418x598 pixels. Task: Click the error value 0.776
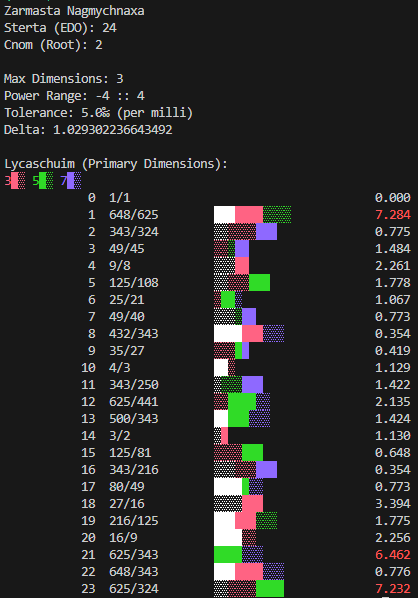(x=393, y=571)
